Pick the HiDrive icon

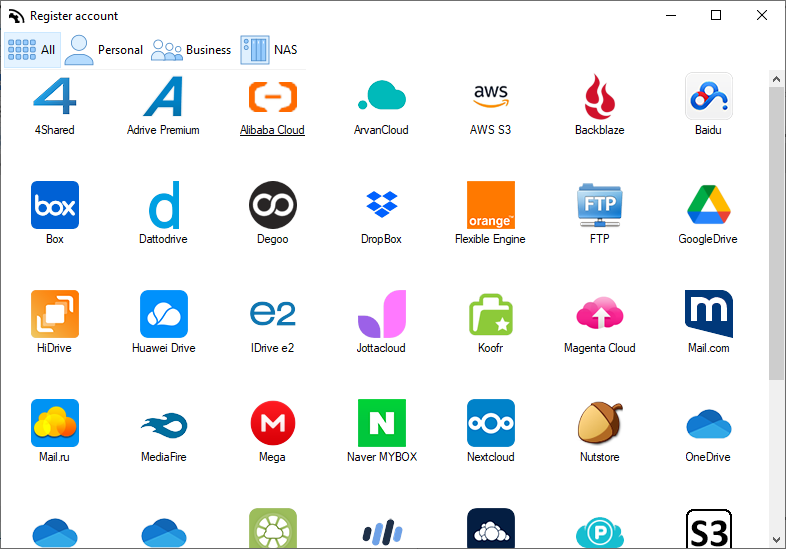pos(55,313)
